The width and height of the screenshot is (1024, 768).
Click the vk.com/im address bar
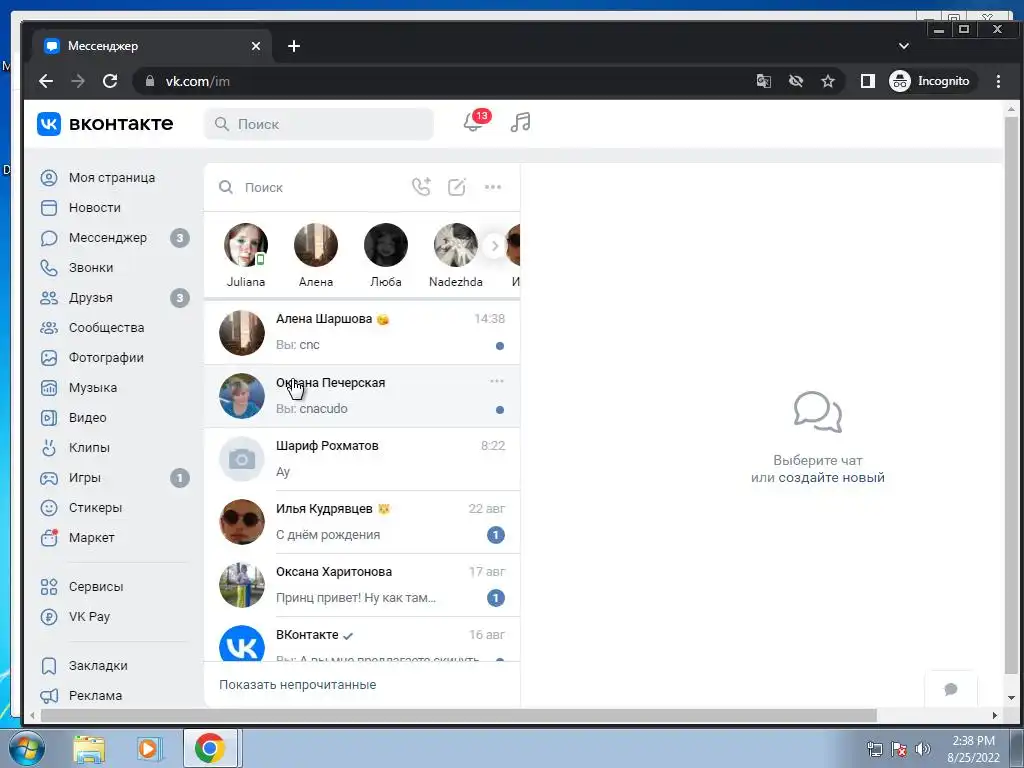444,81
